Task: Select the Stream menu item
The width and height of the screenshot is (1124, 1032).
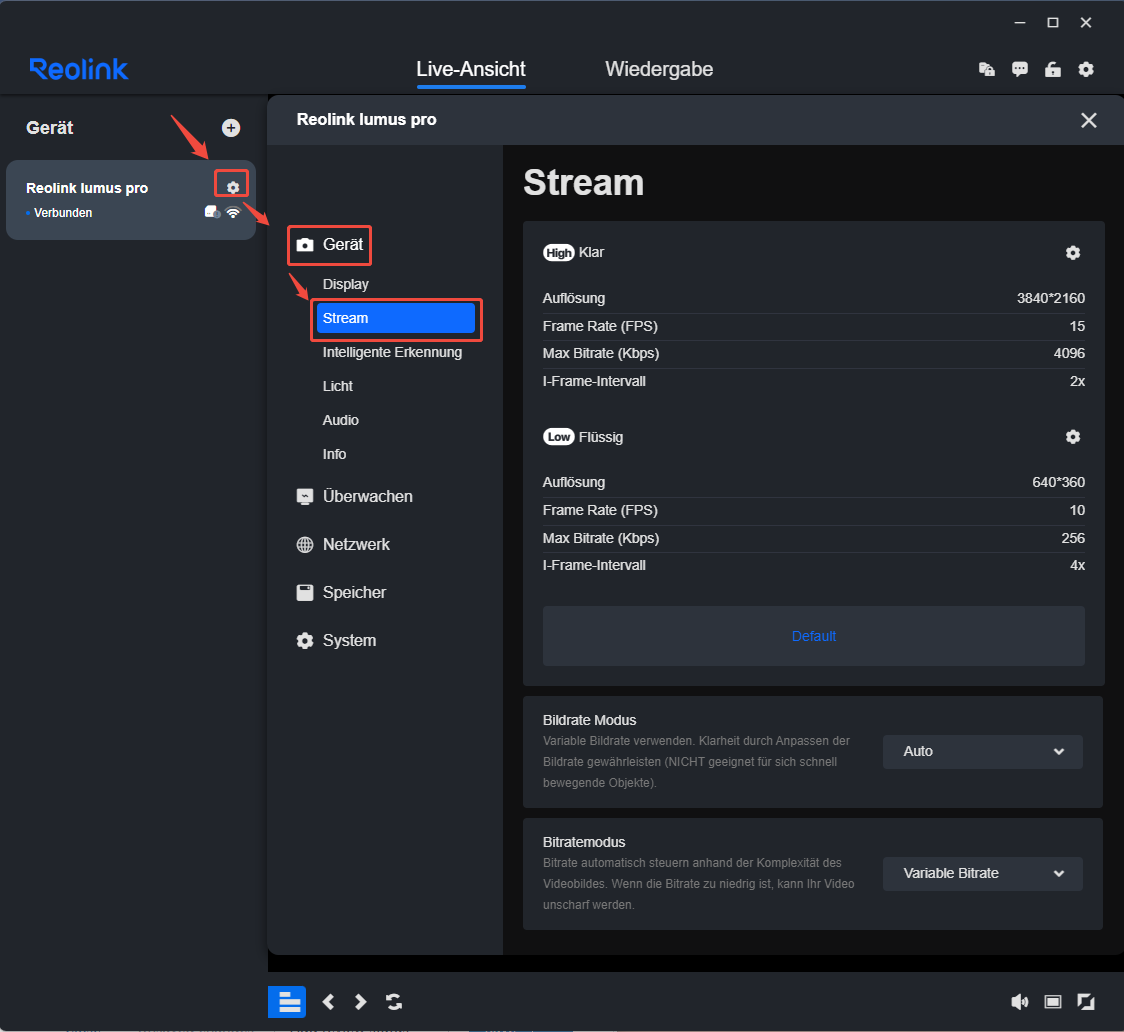Action: point(396,318)
